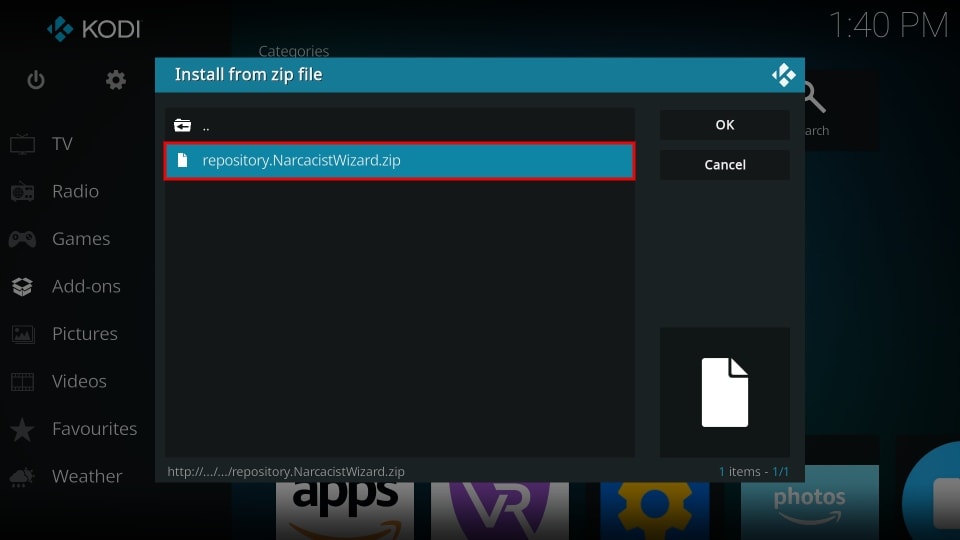
Task: Click the Radio icon in sidebar
Action: pyautogui.click(x=23, y=192)
